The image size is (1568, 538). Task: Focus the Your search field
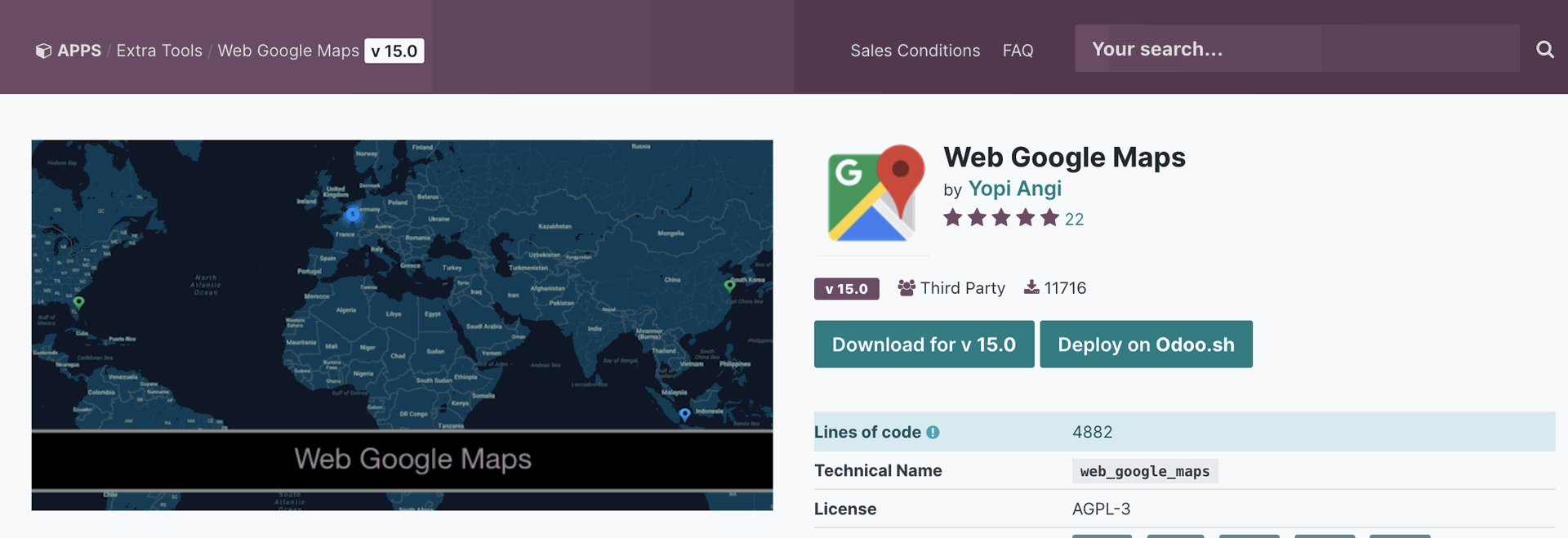[1297, 48]
